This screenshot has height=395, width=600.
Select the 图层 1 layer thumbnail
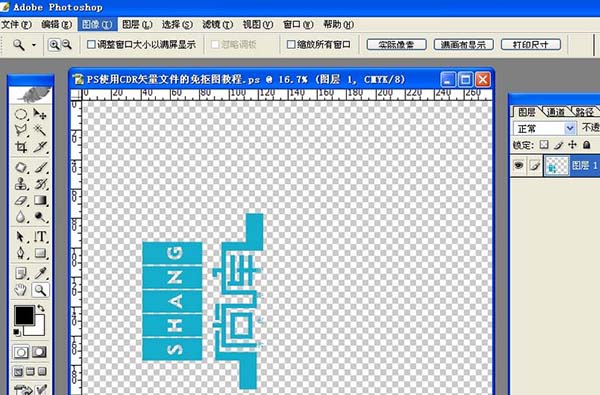tap(556, 166)
